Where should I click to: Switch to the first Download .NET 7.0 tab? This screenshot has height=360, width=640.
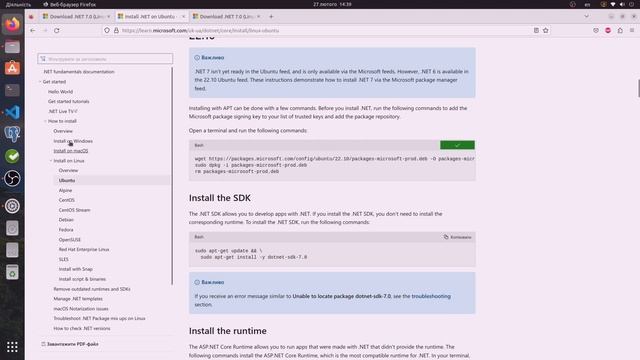77,17
